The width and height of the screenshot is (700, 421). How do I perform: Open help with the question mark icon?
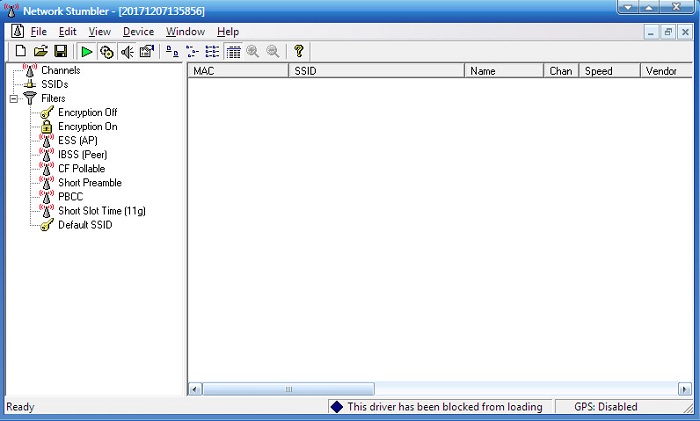coord(299,52)
